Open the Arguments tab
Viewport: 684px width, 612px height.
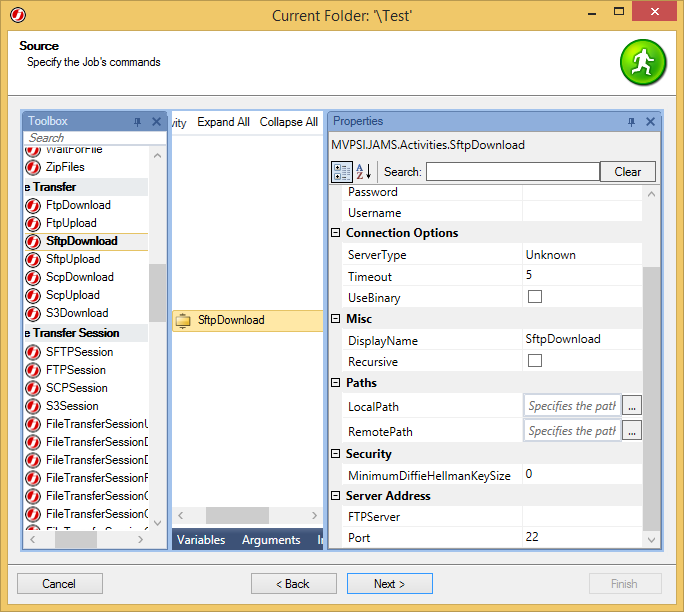point(271,540)
